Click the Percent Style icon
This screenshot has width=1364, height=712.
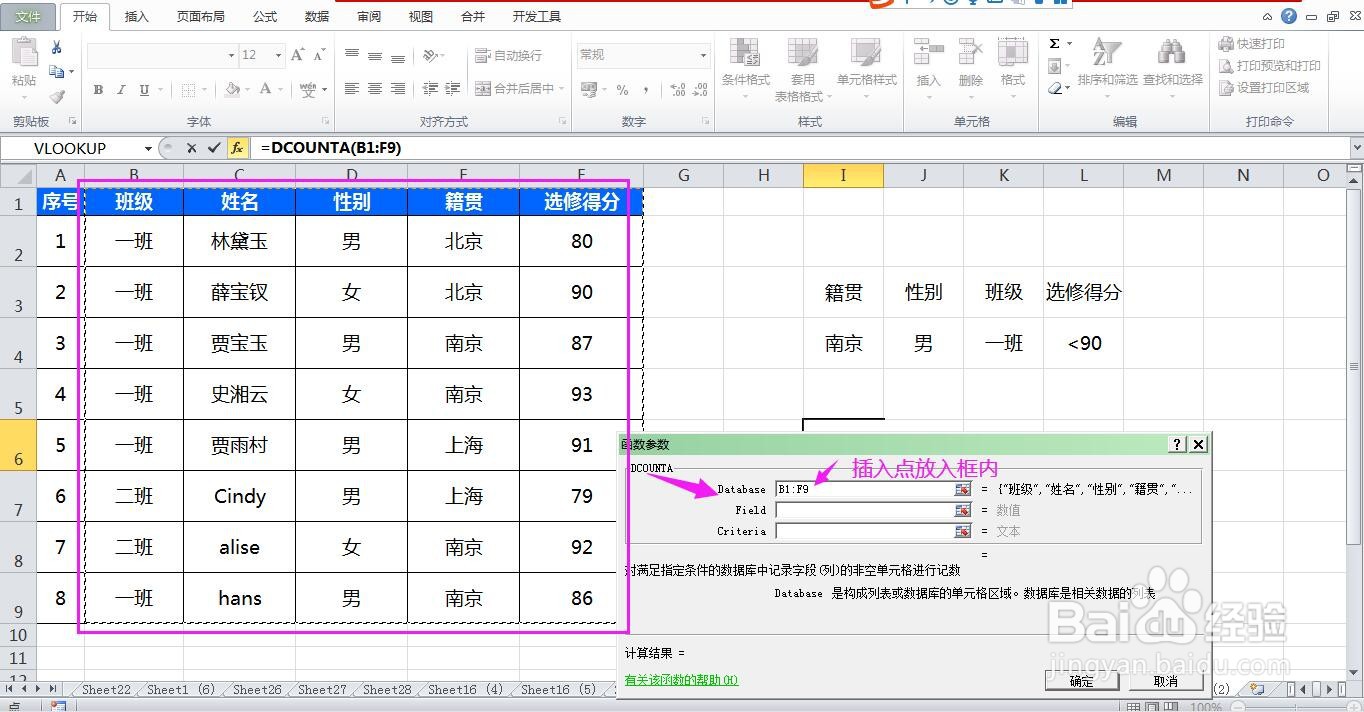pos(622,90)
